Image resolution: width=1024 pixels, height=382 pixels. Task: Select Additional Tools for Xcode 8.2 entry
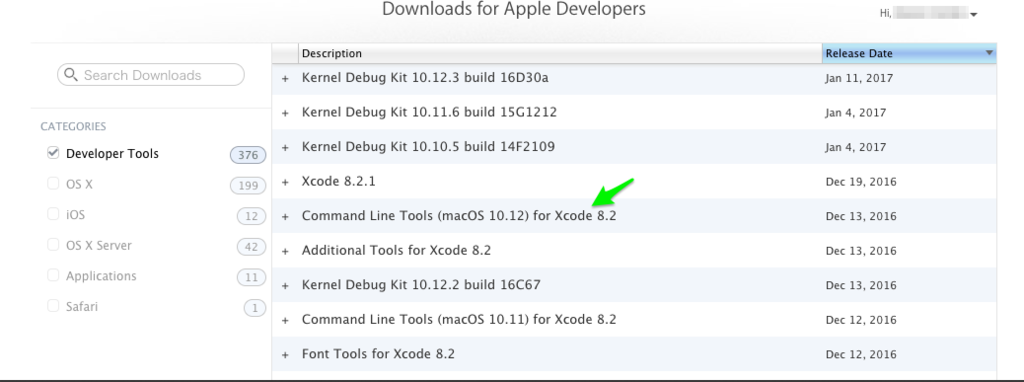396,251
